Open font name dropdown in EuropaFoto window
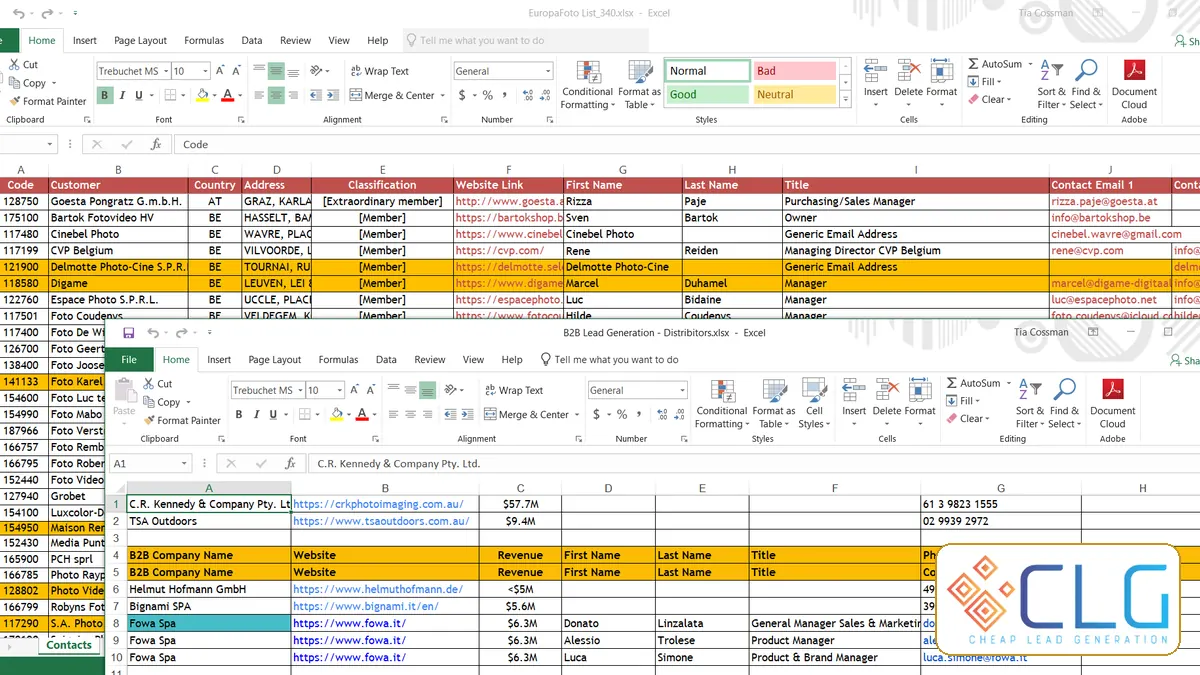 (x=165, y=71)
